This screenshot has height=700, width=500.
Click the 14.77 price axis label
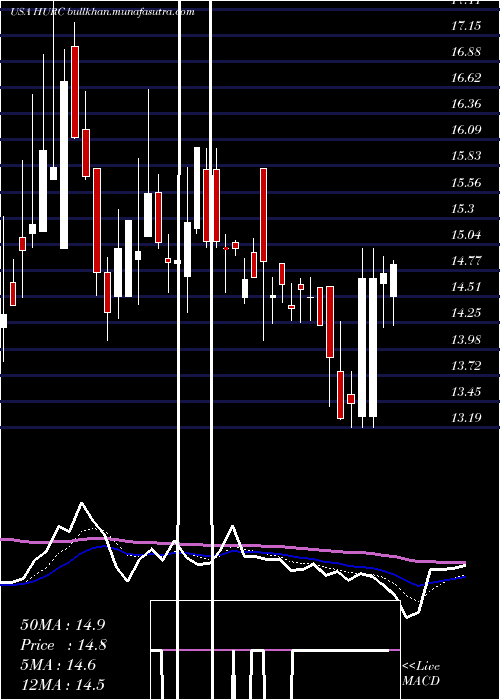466,261
